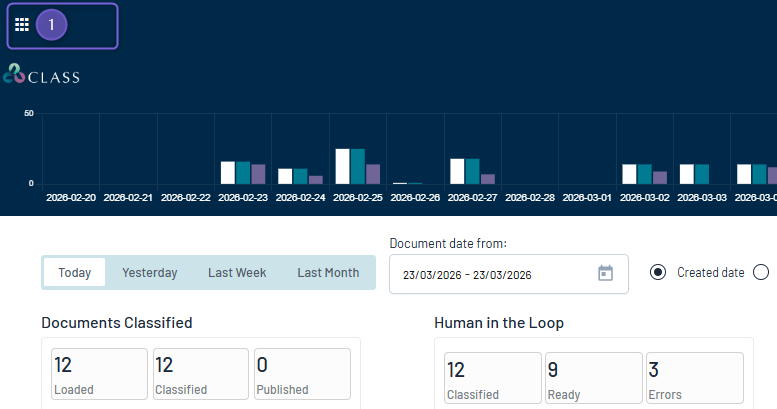Click the white bar for 2026-02-25
Viewport: 777px width, 409px height.
[x=342, y=167]
